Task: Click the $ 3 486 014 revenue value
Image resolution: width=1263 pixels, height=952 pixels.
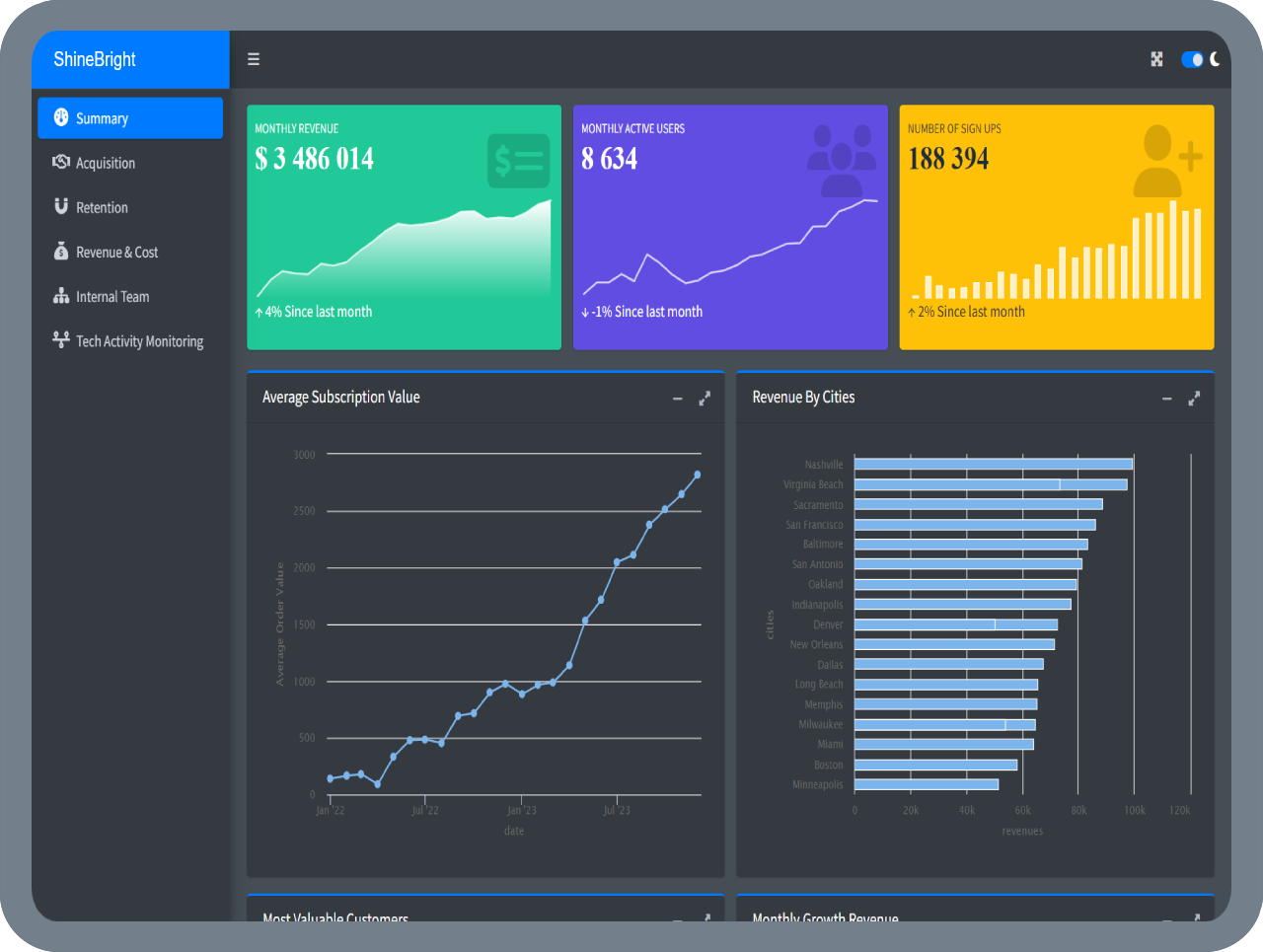Action: click(314, 159)
